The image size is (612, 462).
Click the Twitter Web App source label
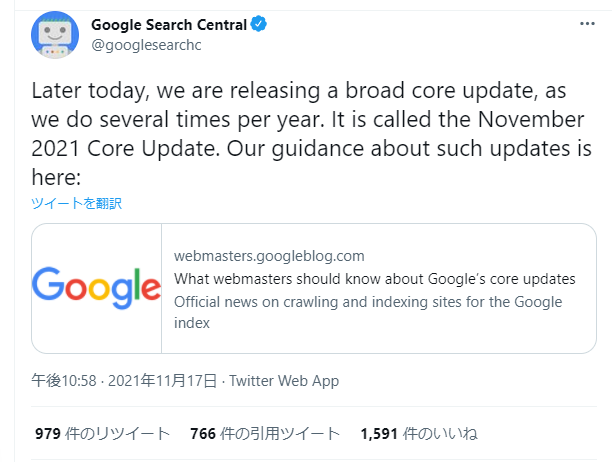284,381
